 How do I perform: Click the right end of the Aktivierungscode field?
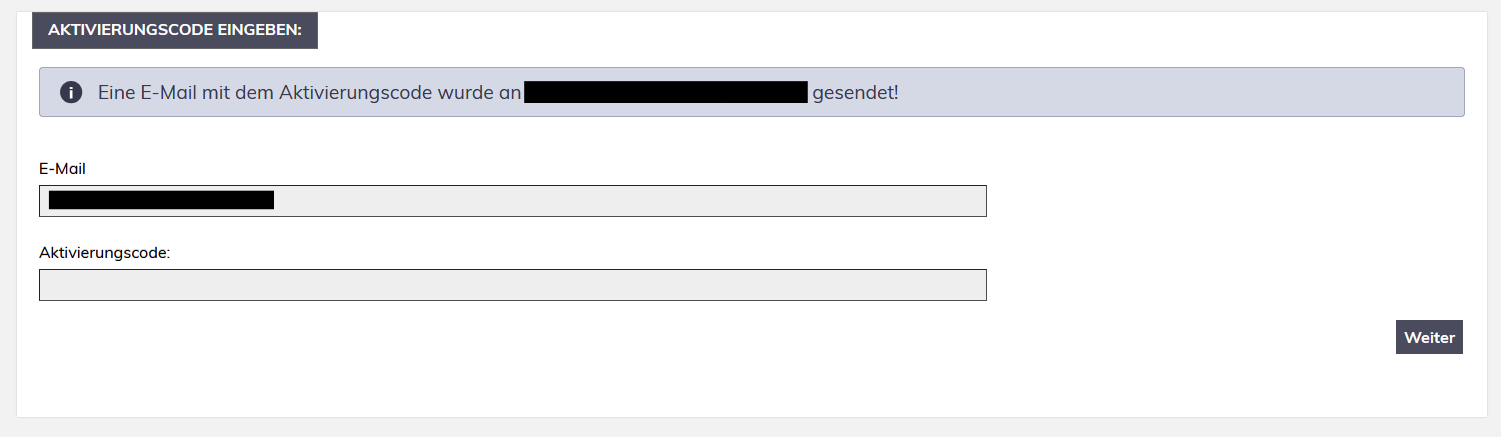pyautogui.click(x=940, y=285)
